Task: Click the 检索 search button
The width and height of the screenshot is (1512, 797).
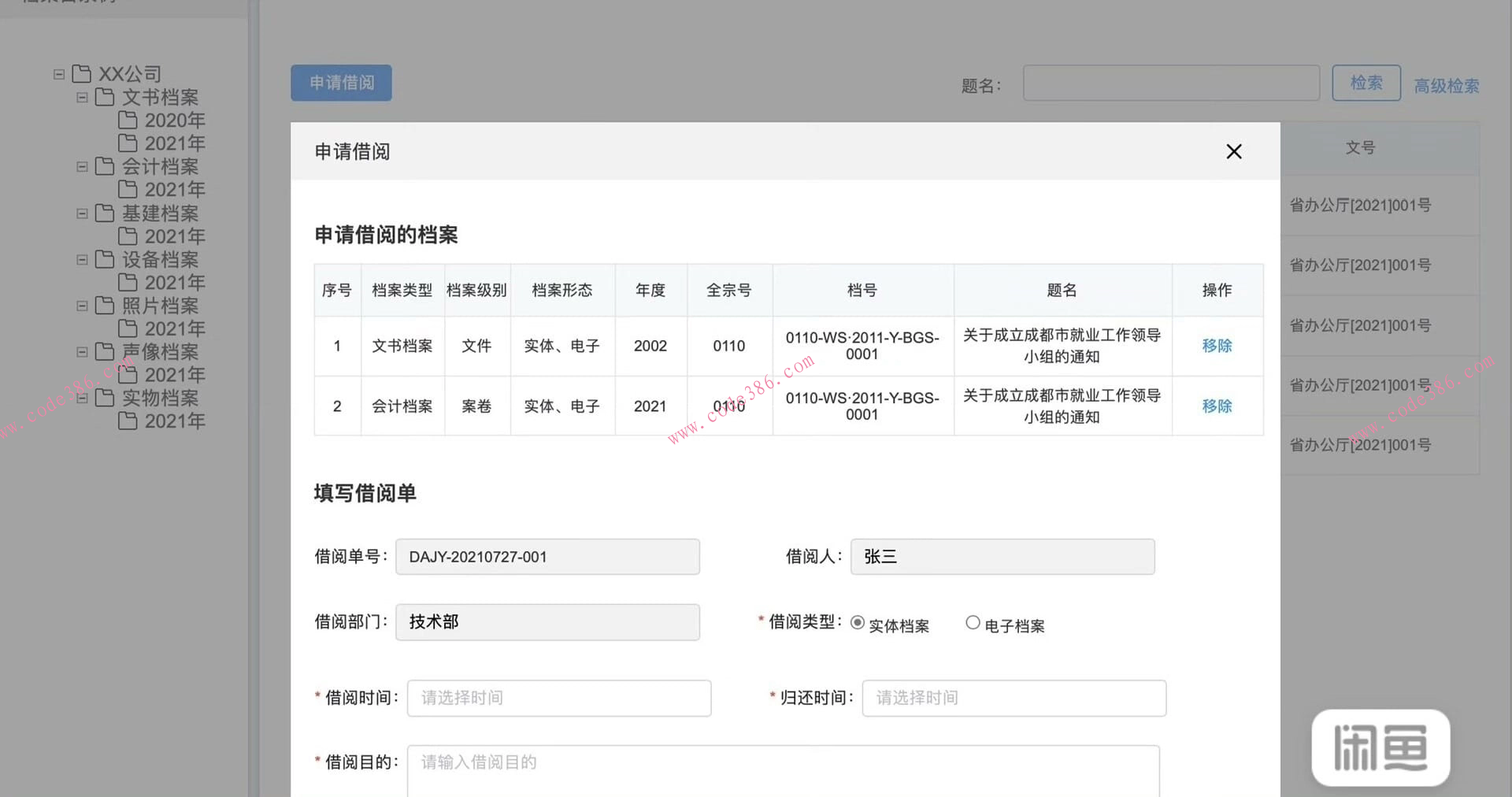Action: 1366,82
